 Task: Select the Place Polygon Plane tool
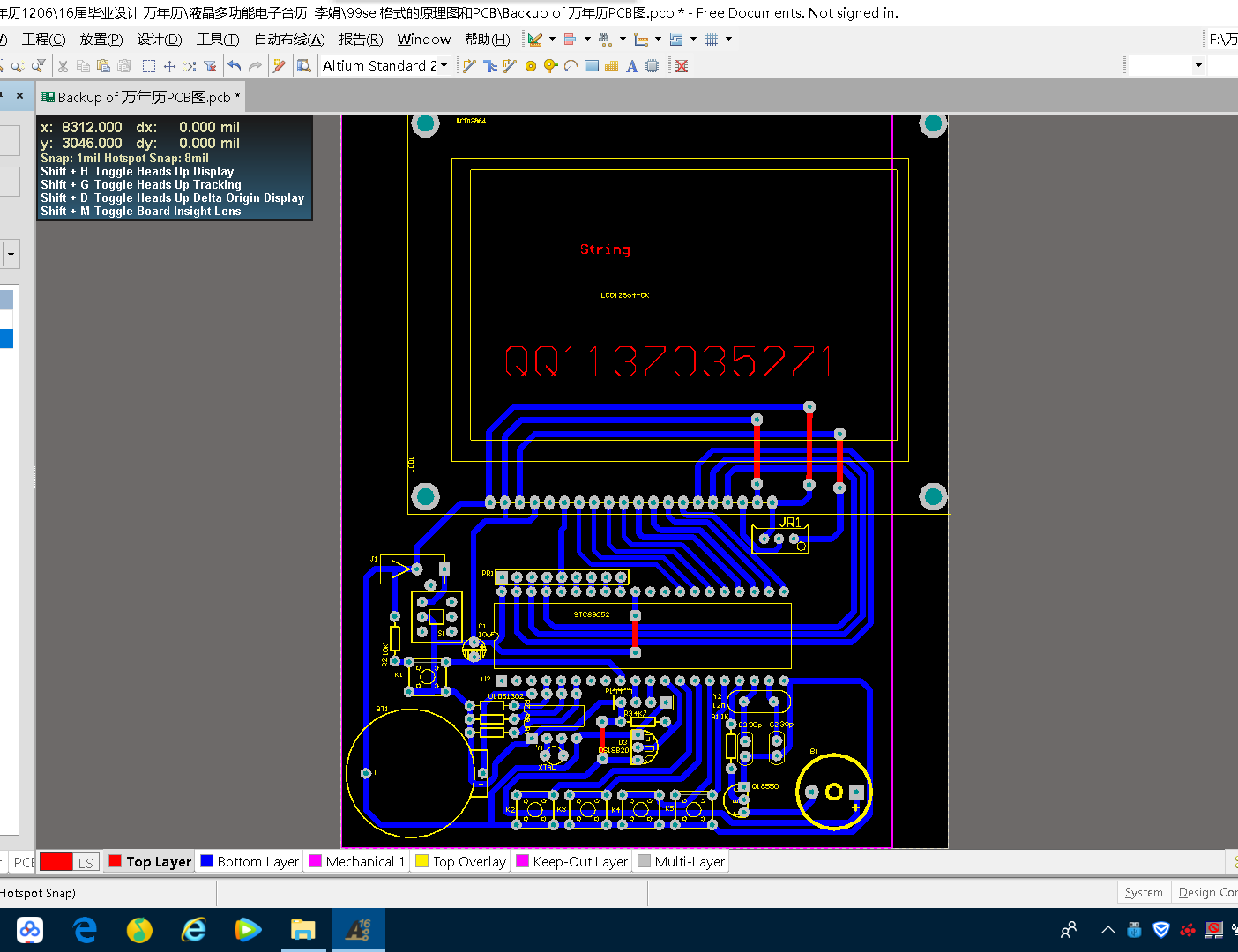coord(611,66)
